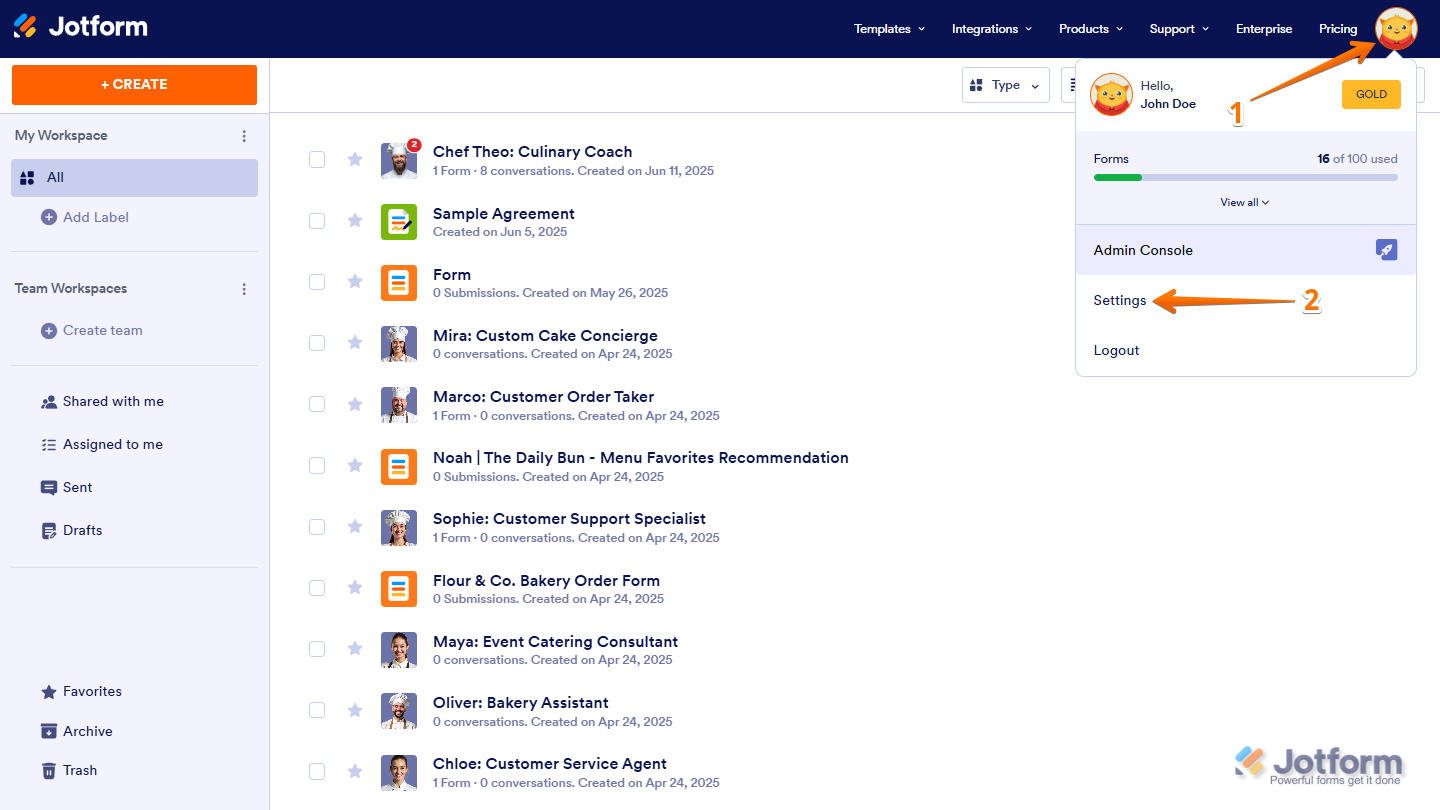Click the Jotform logo in header
1440x810 pixels.
pos(81,27)
